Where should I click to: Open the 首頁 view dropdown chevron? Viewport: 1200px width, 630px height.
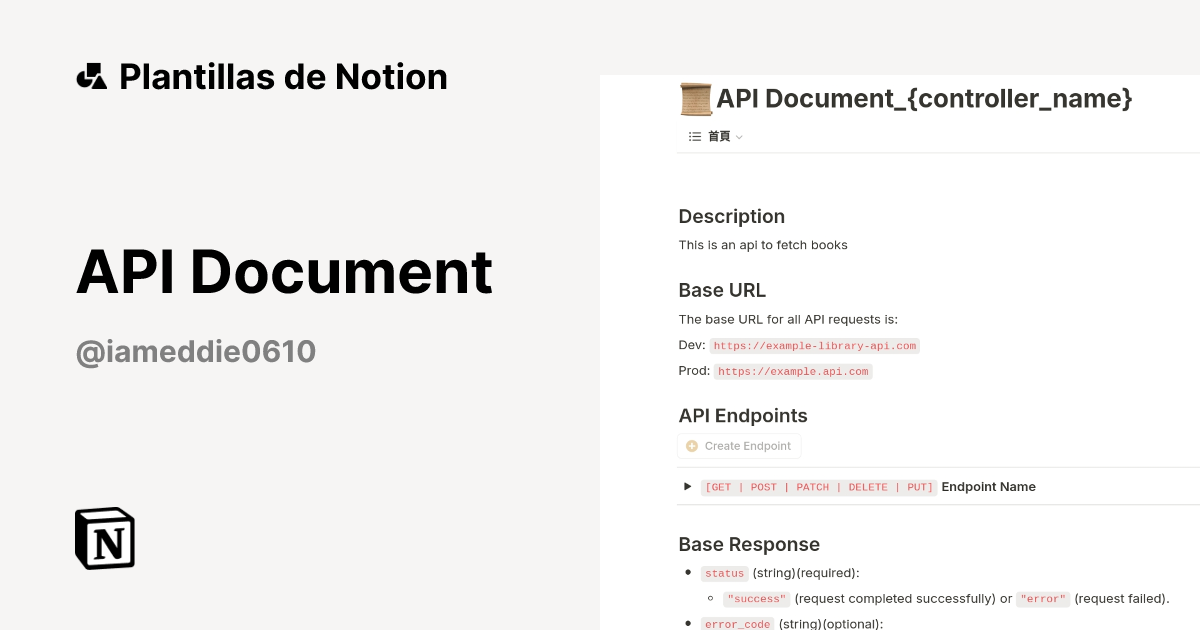click(x=739, y=137)
